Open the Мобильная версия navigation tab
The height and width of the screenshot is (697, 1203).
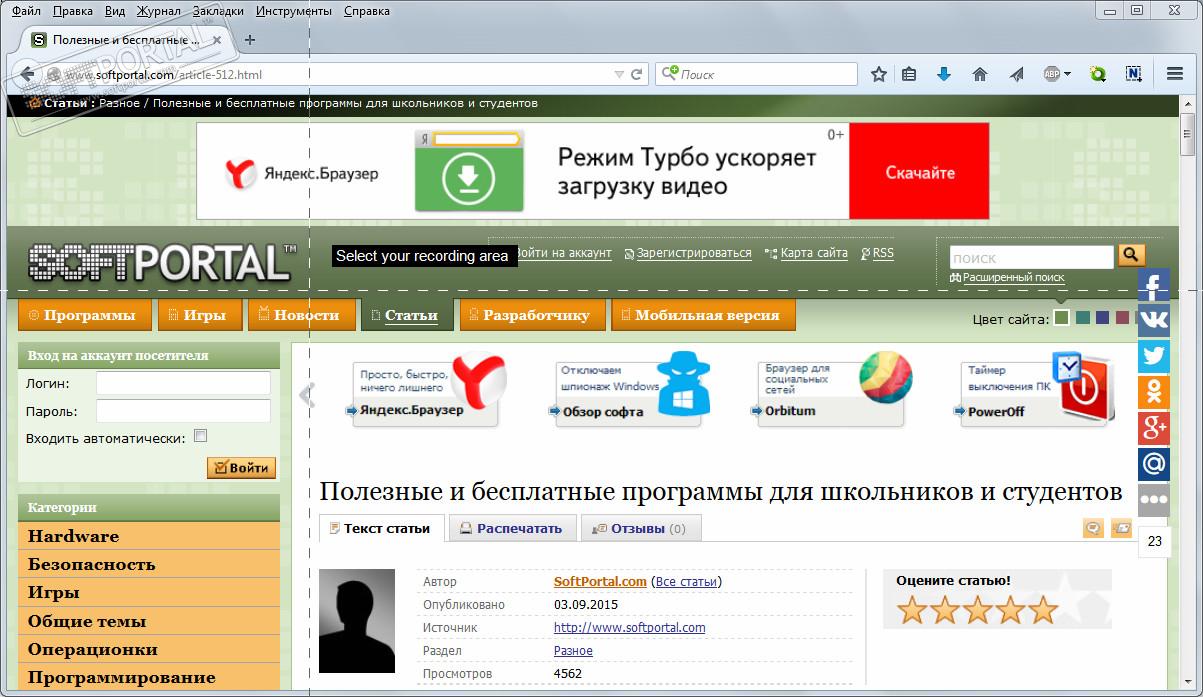[702, 315]
